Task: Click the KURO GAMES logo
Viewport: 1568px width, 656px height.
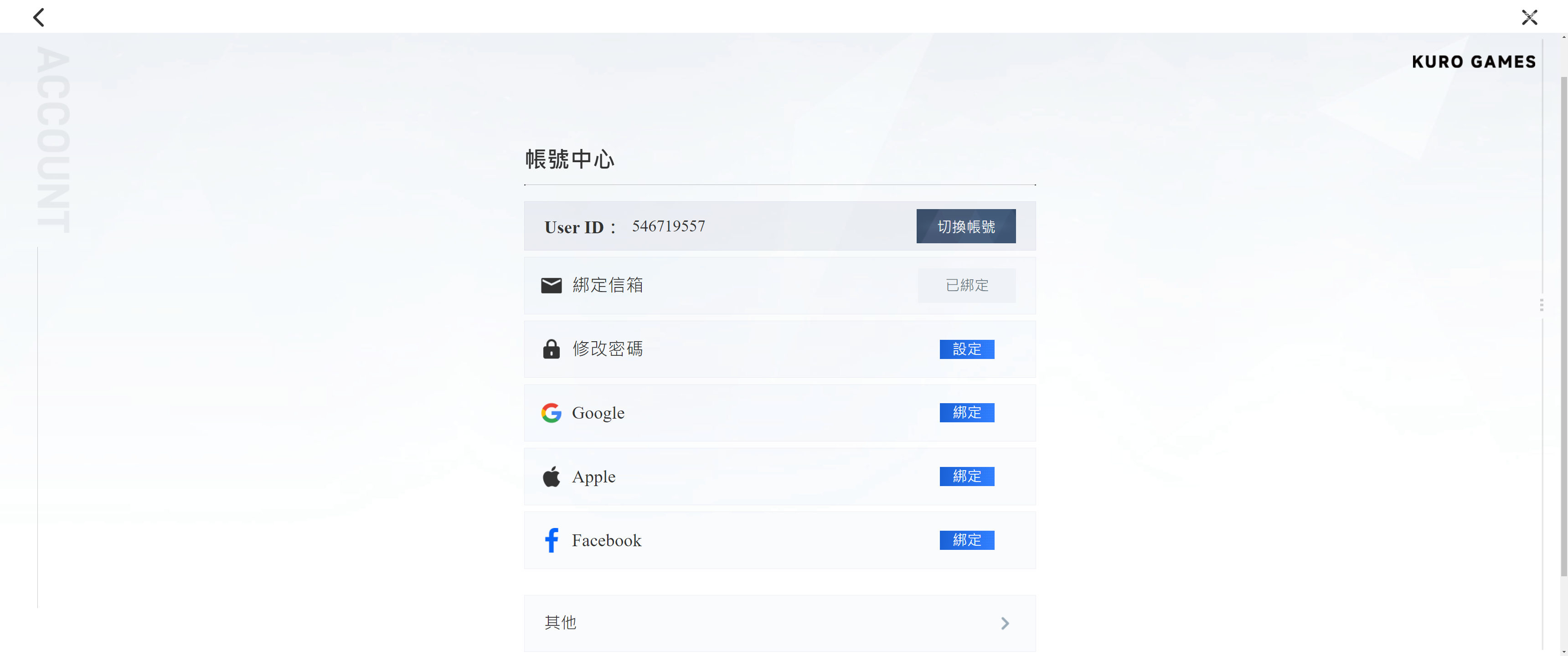Action: (x=1473, y=61)
